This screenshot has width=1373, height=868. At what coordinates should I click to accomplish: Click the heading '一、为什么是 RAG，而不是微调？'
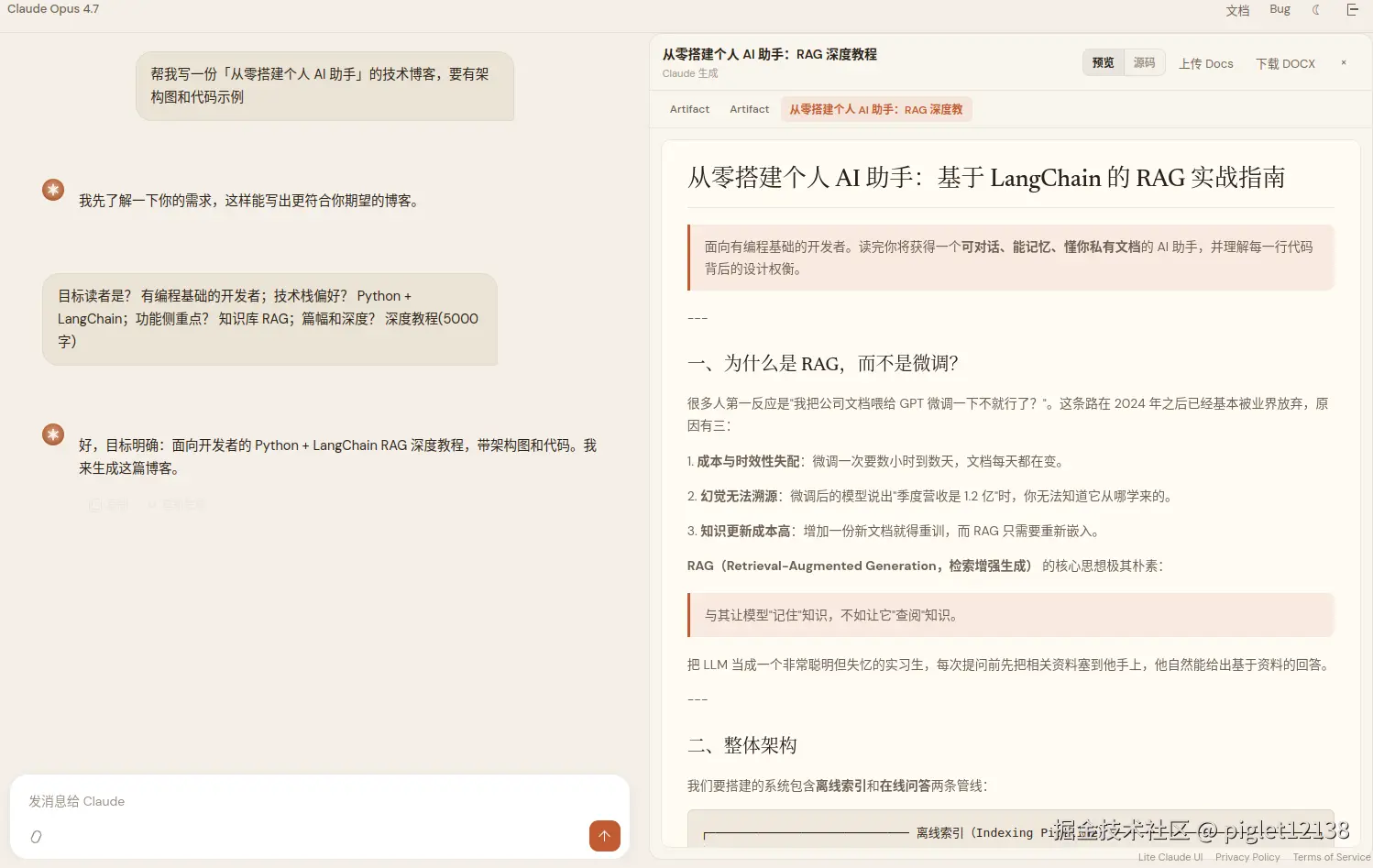click(x=822, y=363)
